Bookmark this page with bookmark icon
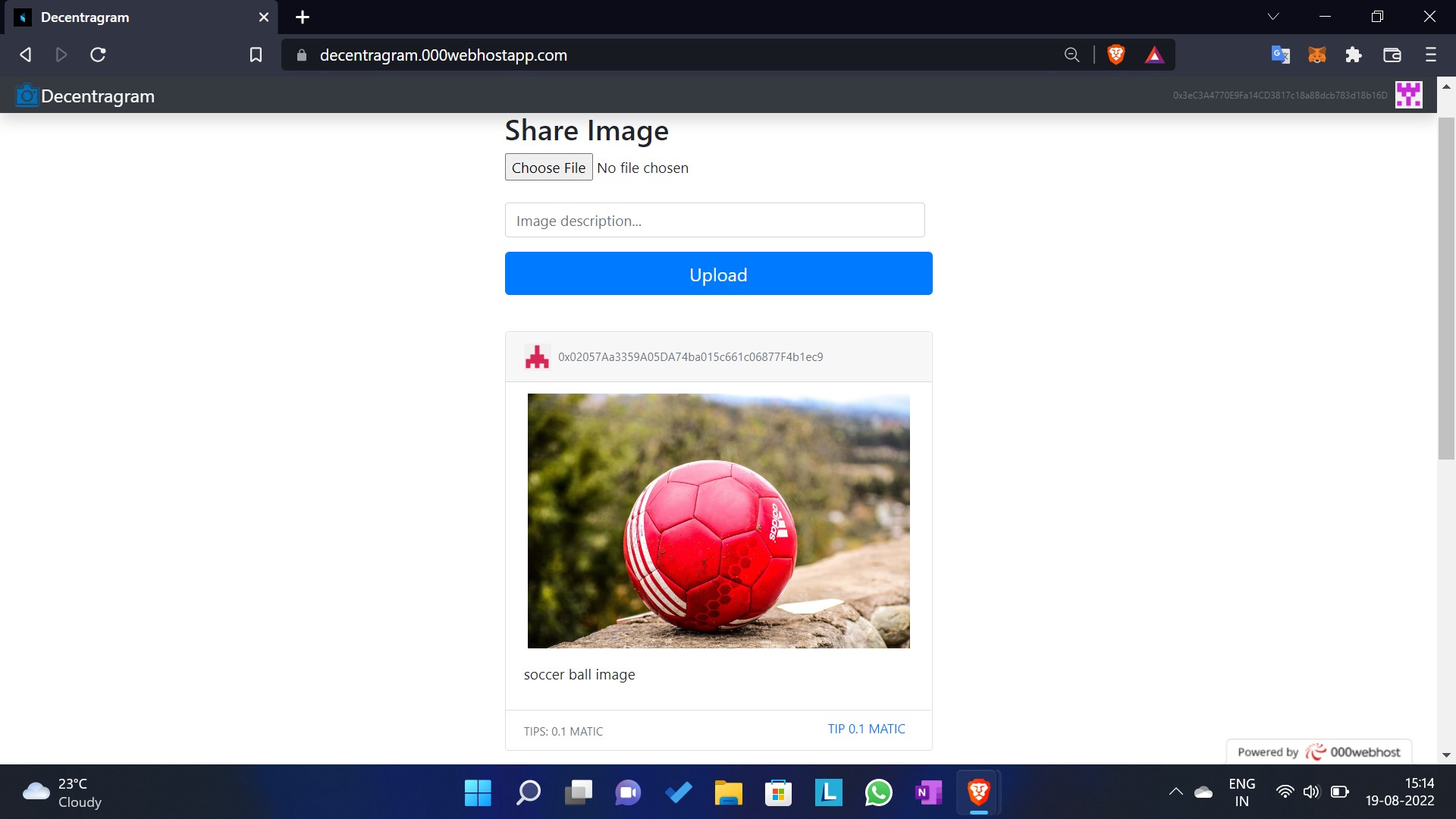1456x819 pixels. point(256,55)
